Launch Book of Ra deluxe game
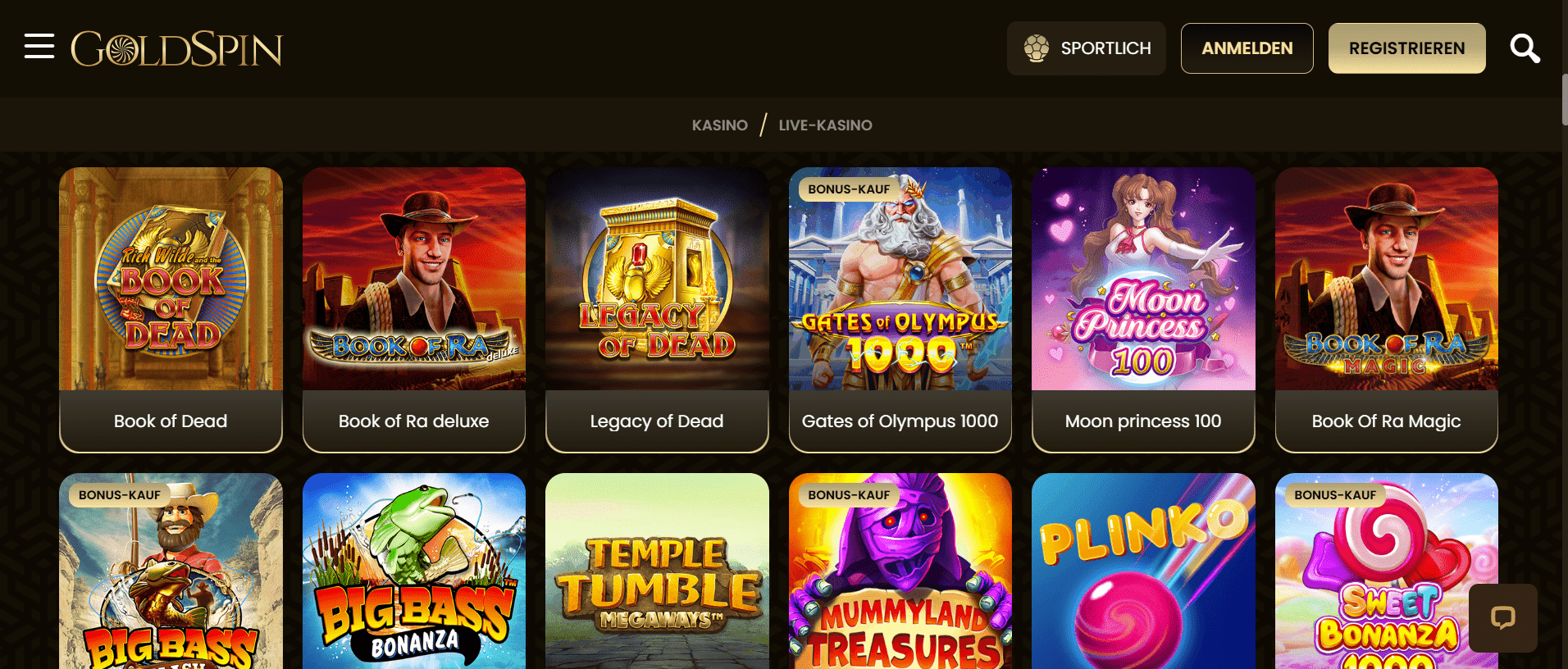The width and height of the screenshot is (1568, 669). click(413, 310)
